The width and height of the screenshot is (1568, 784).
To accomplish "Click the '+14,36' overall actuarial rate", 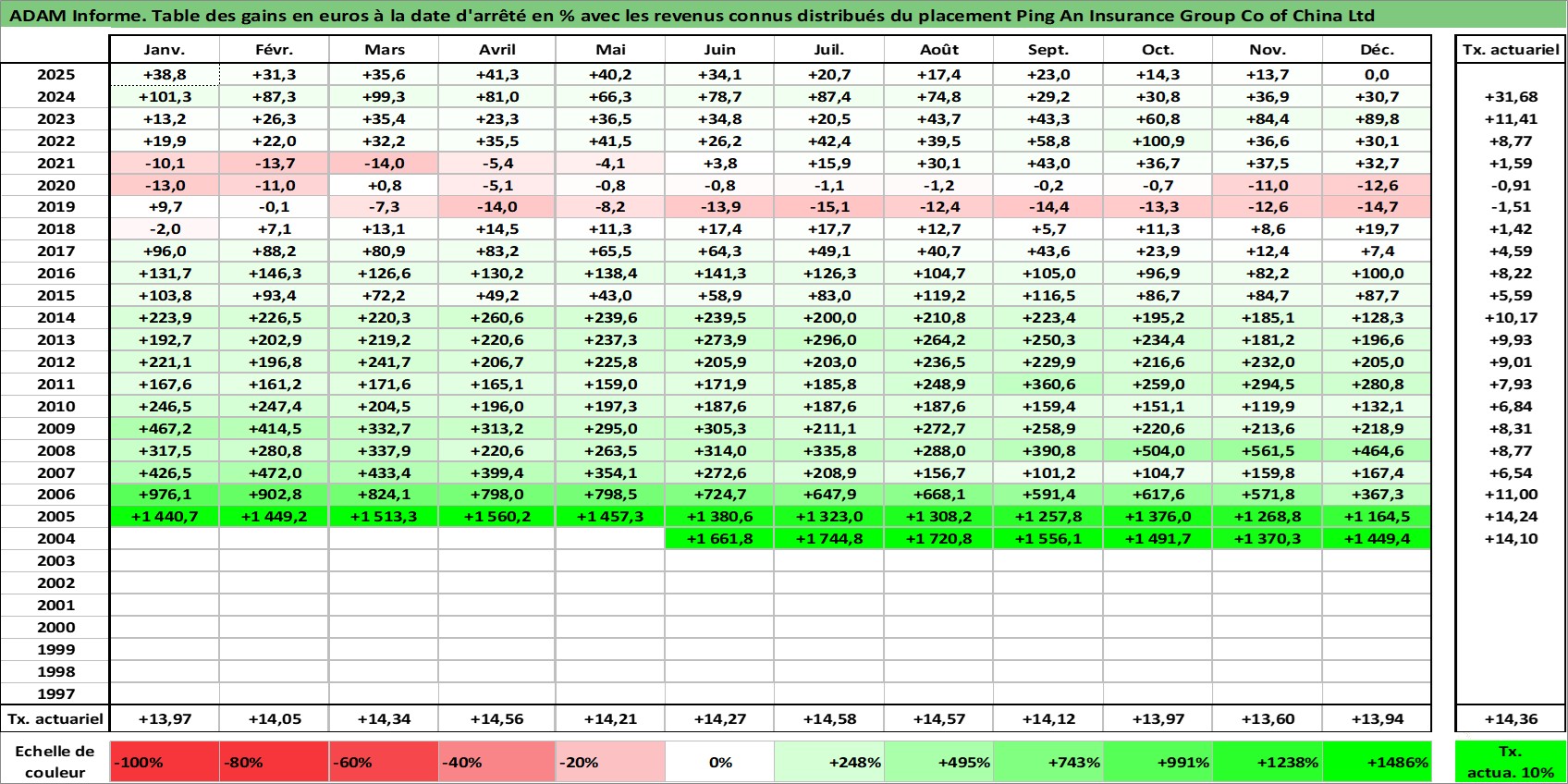I will 1511,718.
